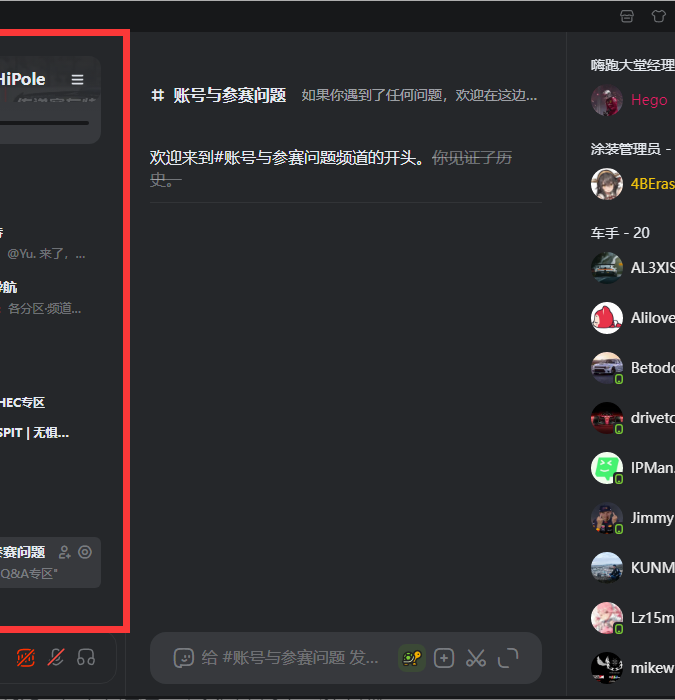The height and width of the screenshot is (700, 675).
Task: Open the store icon in top bar
Action: click(627, 17)
